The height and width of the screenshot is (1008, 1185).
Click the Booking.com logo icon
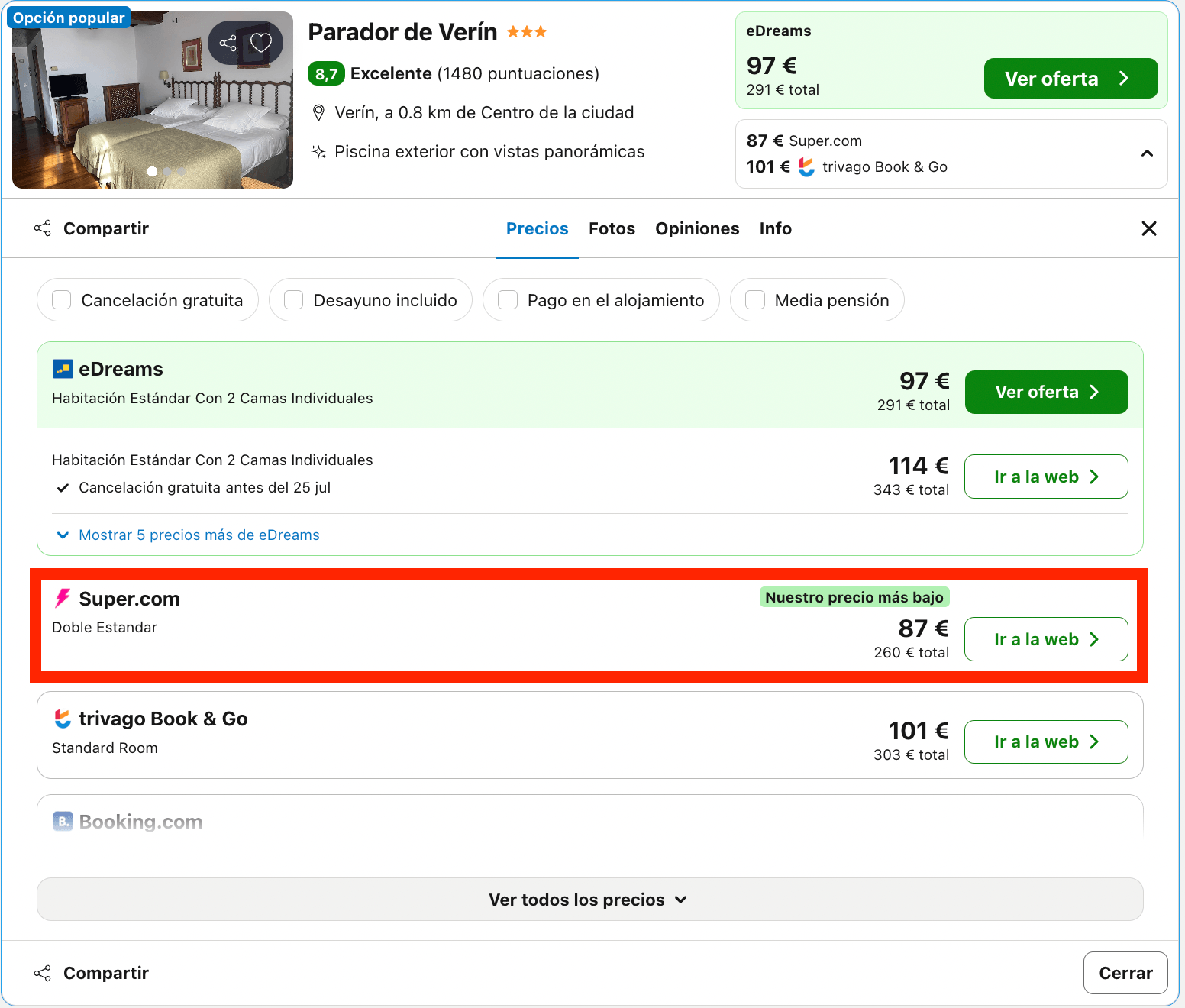click(x=63, y=822)
